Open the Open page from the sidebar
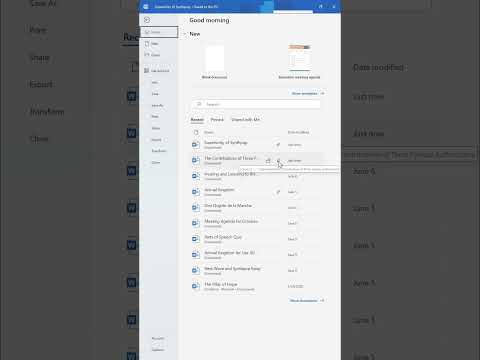This screenshot has height=360, width=480. tap(159, 55)
